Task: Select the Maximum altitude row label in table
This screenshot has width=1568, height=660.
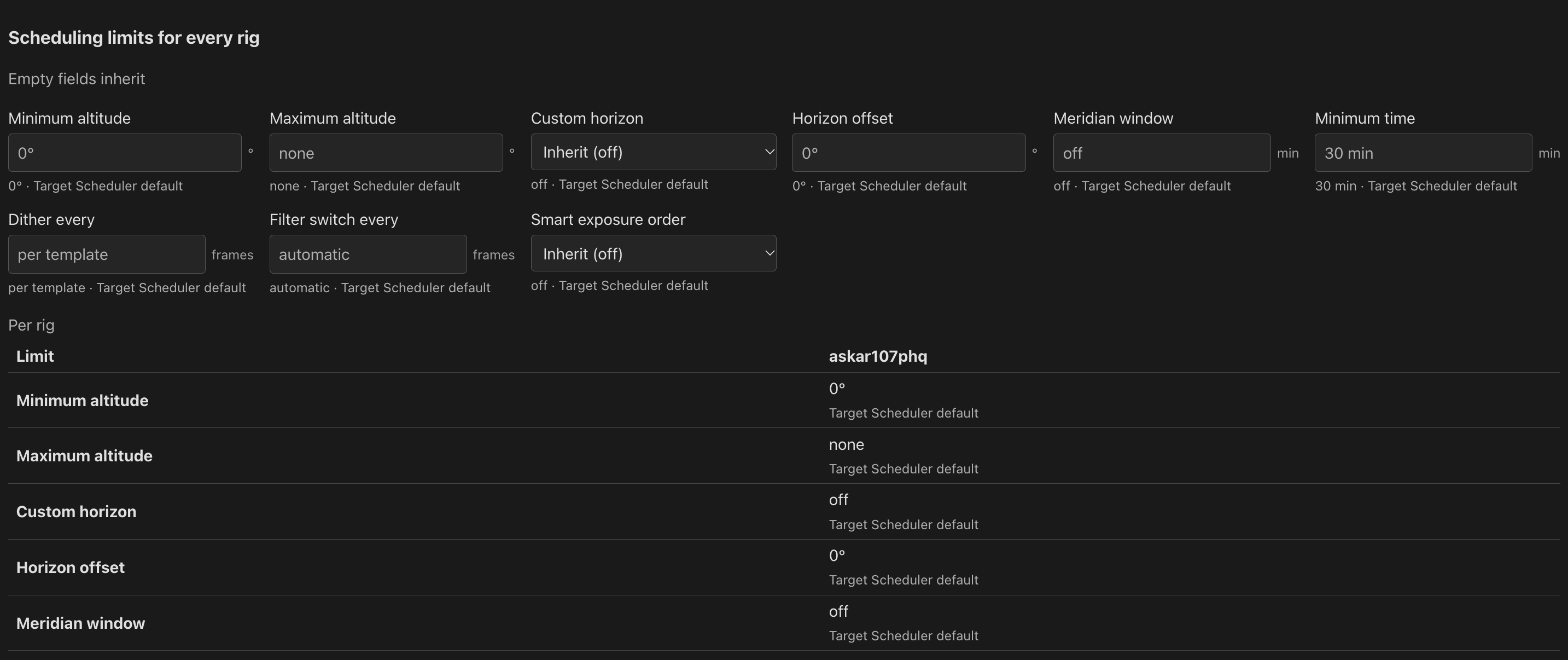Action: [84, 456]
